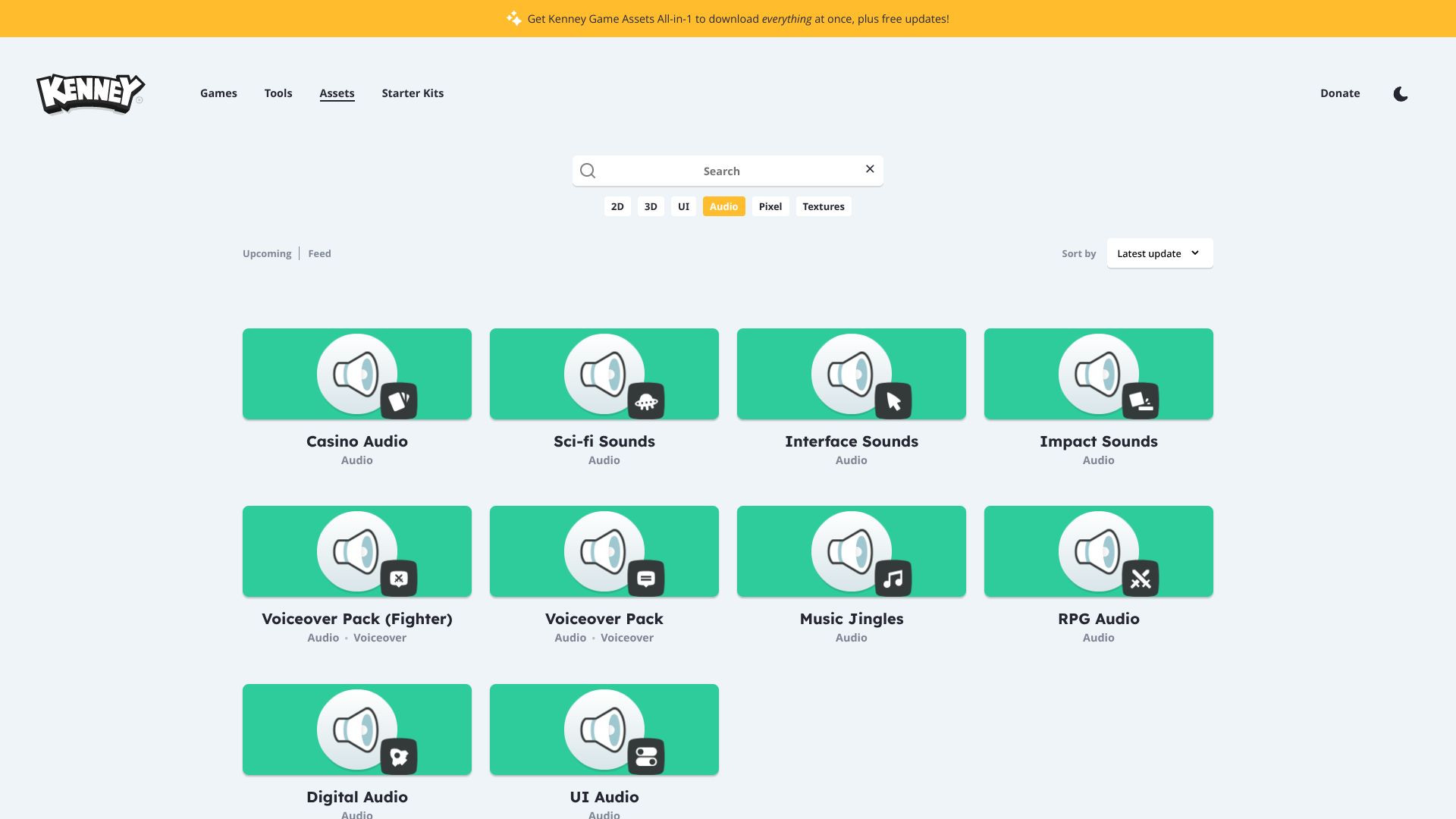1456x819 pixels.
Task: Click the Kenney logo
Action: click(x=91, y=93)
